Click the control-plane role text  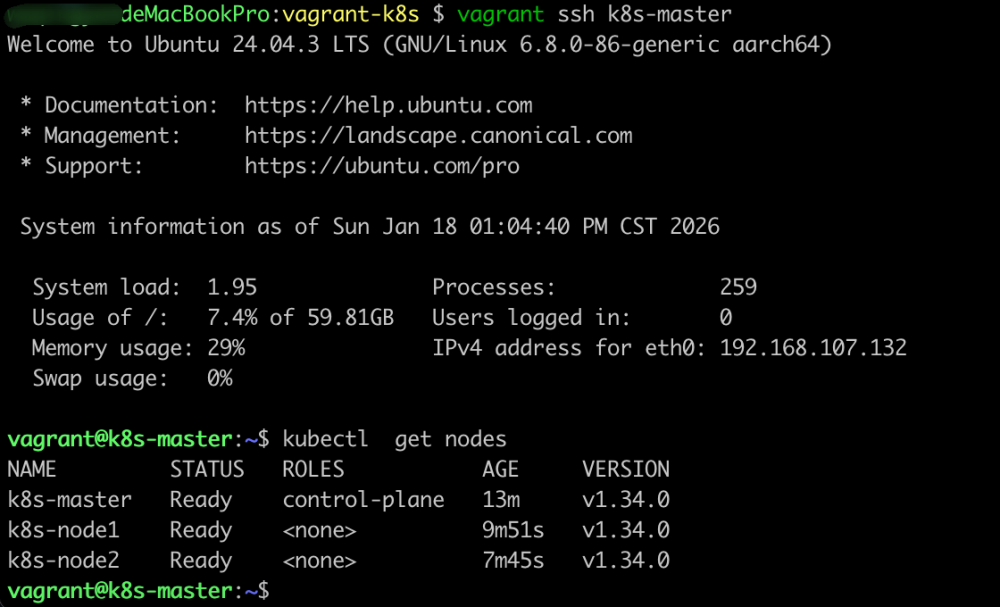pyautogui.click(x=363, y=500)
